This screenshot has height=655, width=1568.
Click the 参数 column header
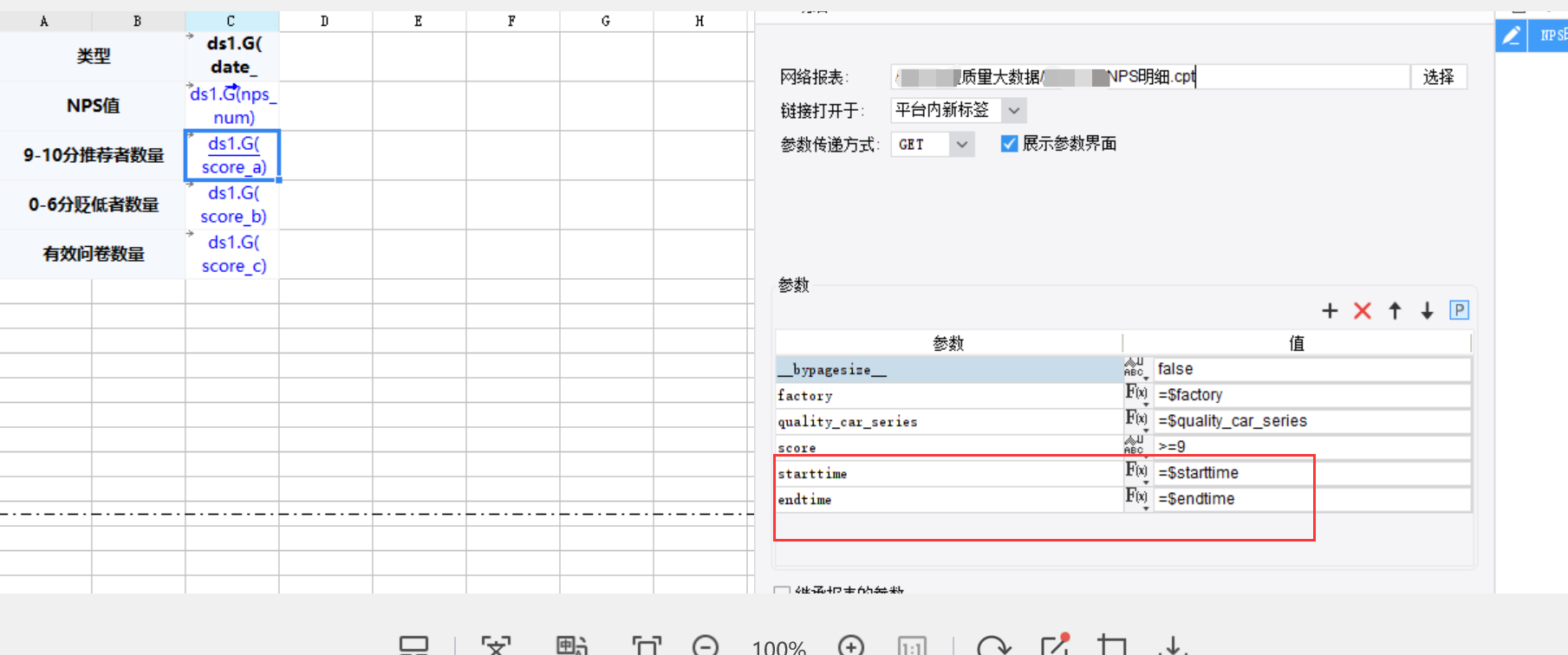pos(949,343)
